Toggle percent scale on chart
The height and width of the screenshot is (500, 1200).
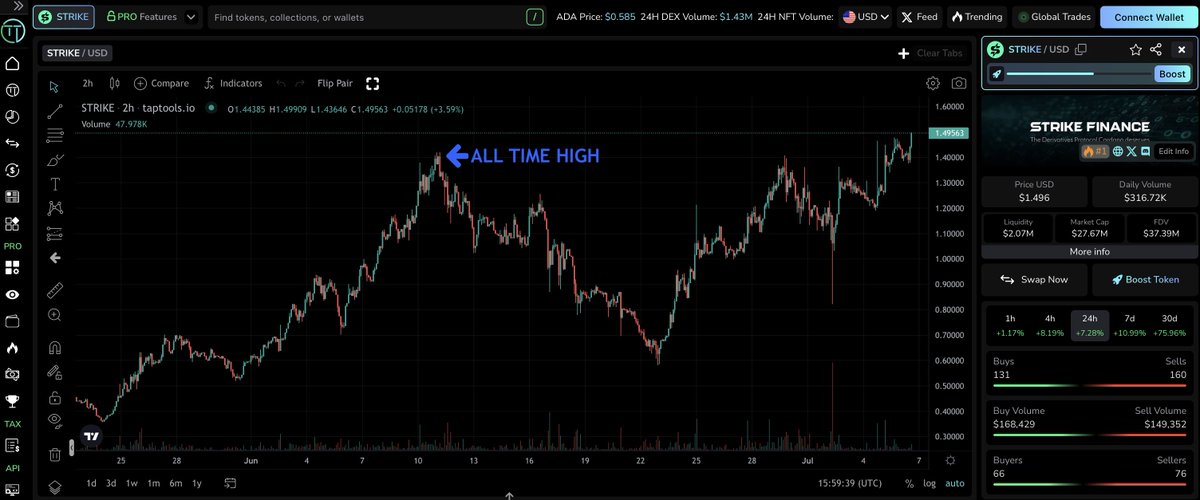click(x=909, y=483)
